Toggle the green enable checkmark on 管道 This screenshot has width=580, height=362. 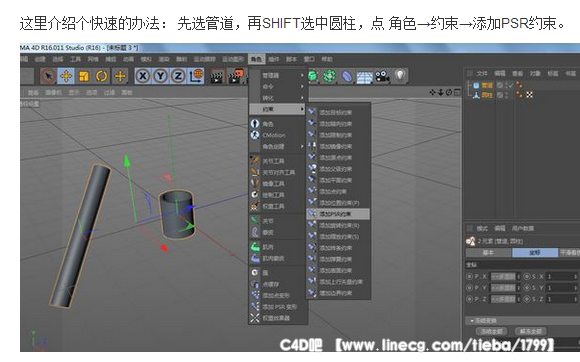click(x=512, y=85)
